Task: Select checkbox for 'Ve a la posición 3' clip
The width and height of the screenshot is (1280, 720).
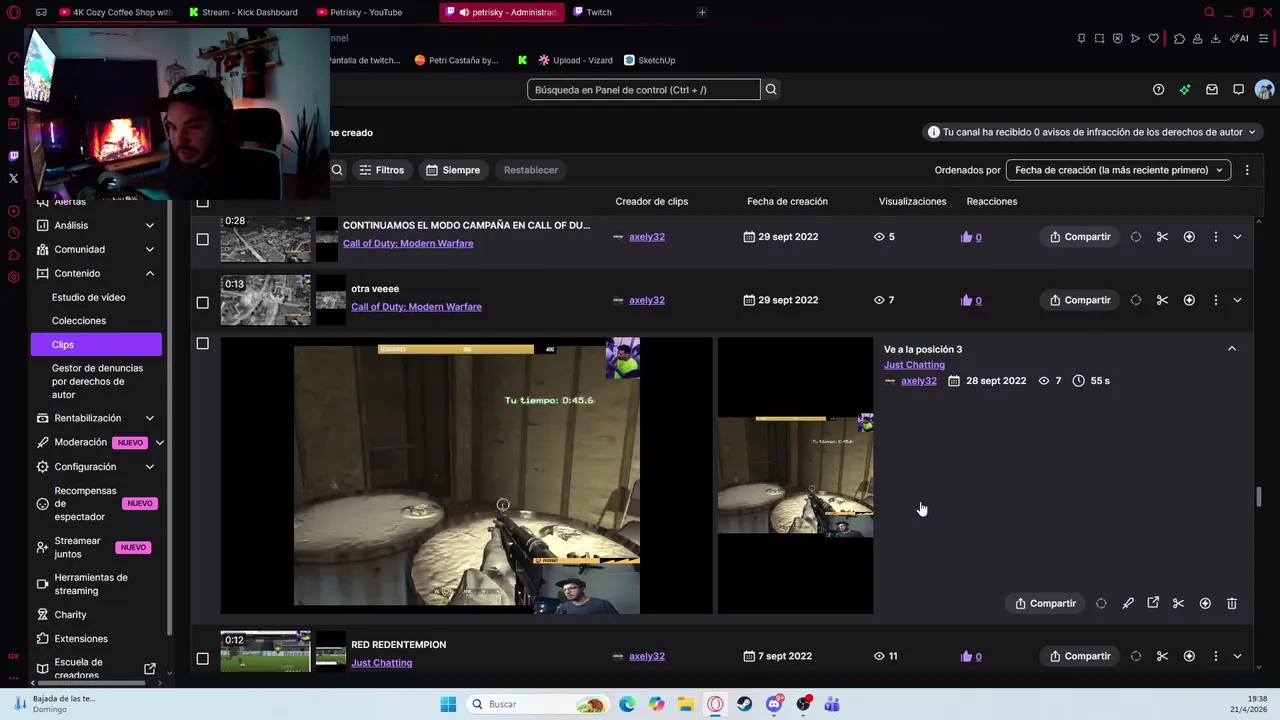Action: point(202,343)
